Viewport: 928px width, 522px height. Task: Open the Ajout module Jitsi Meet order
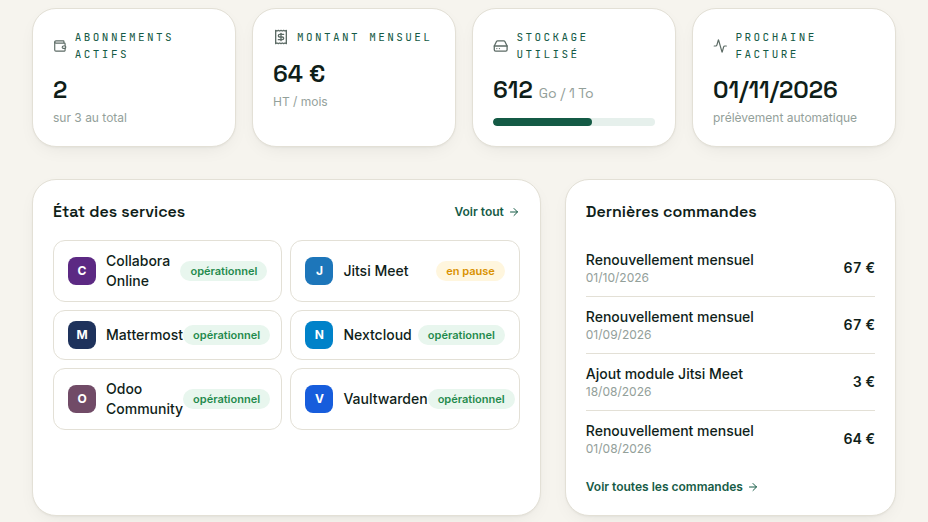730,382
